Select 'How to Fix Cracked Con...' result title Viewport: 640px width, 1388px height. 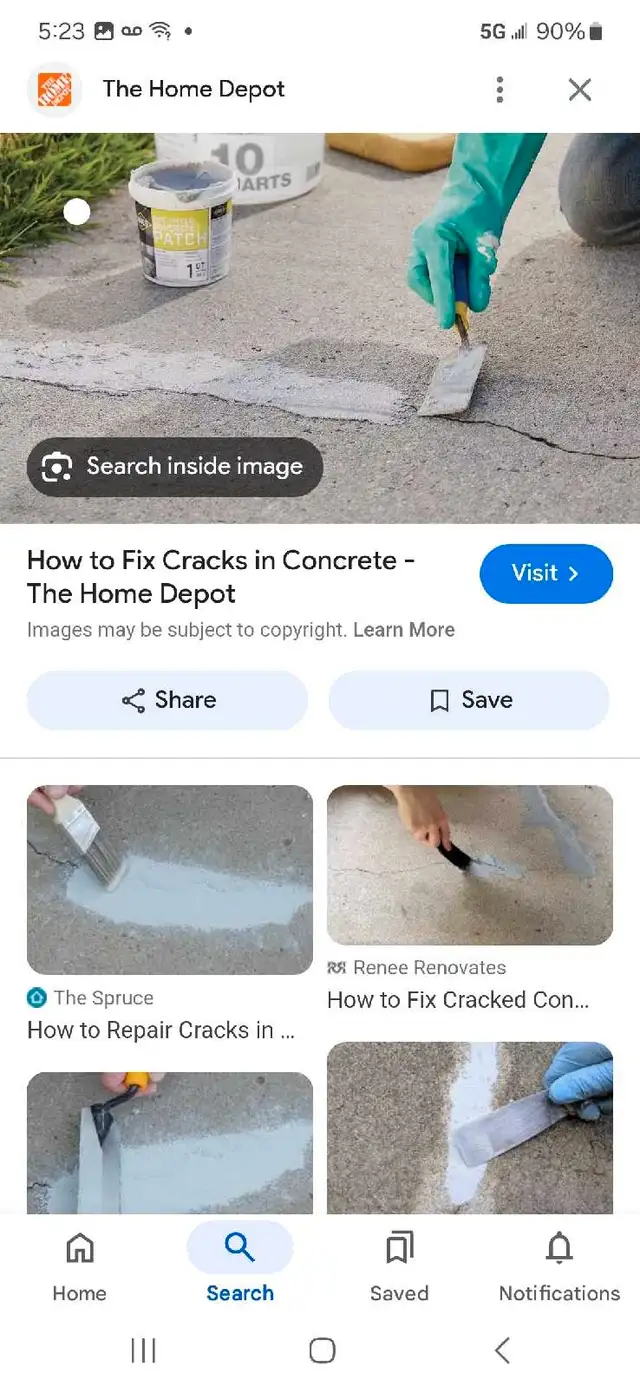458,1000
